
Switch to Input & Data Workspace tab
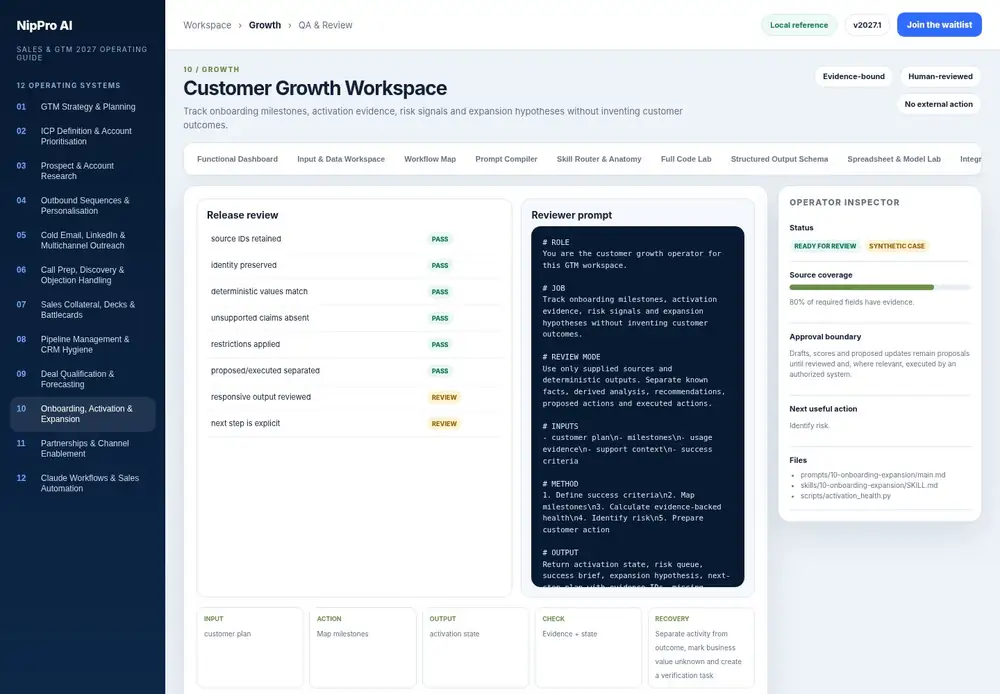pyautogui.click(x=341, y=159)
